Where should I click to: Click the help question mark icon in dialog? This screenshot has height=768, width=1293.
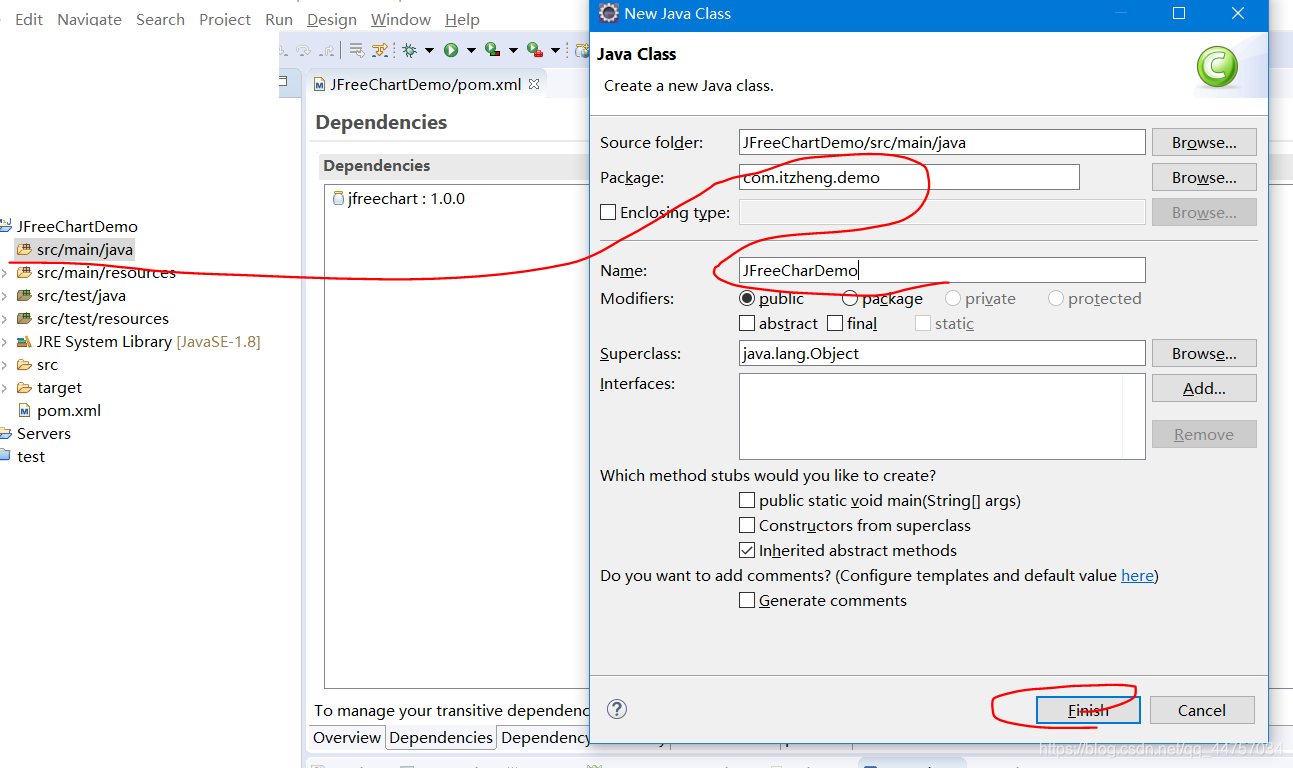[617, 709]
